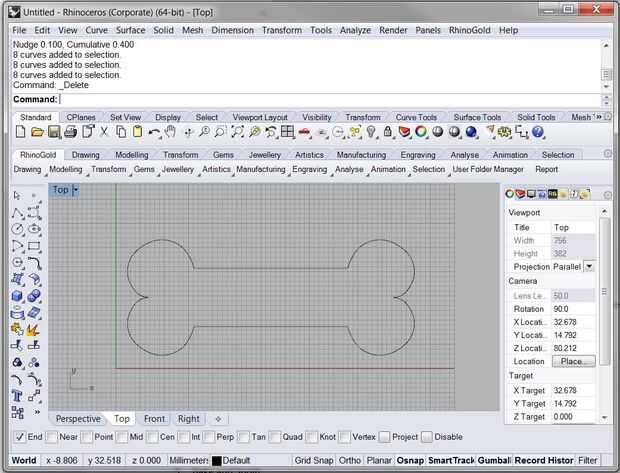Toggle Planar in the status bar
The height and width of the screenshot is (473, 620).
point(379,460)
